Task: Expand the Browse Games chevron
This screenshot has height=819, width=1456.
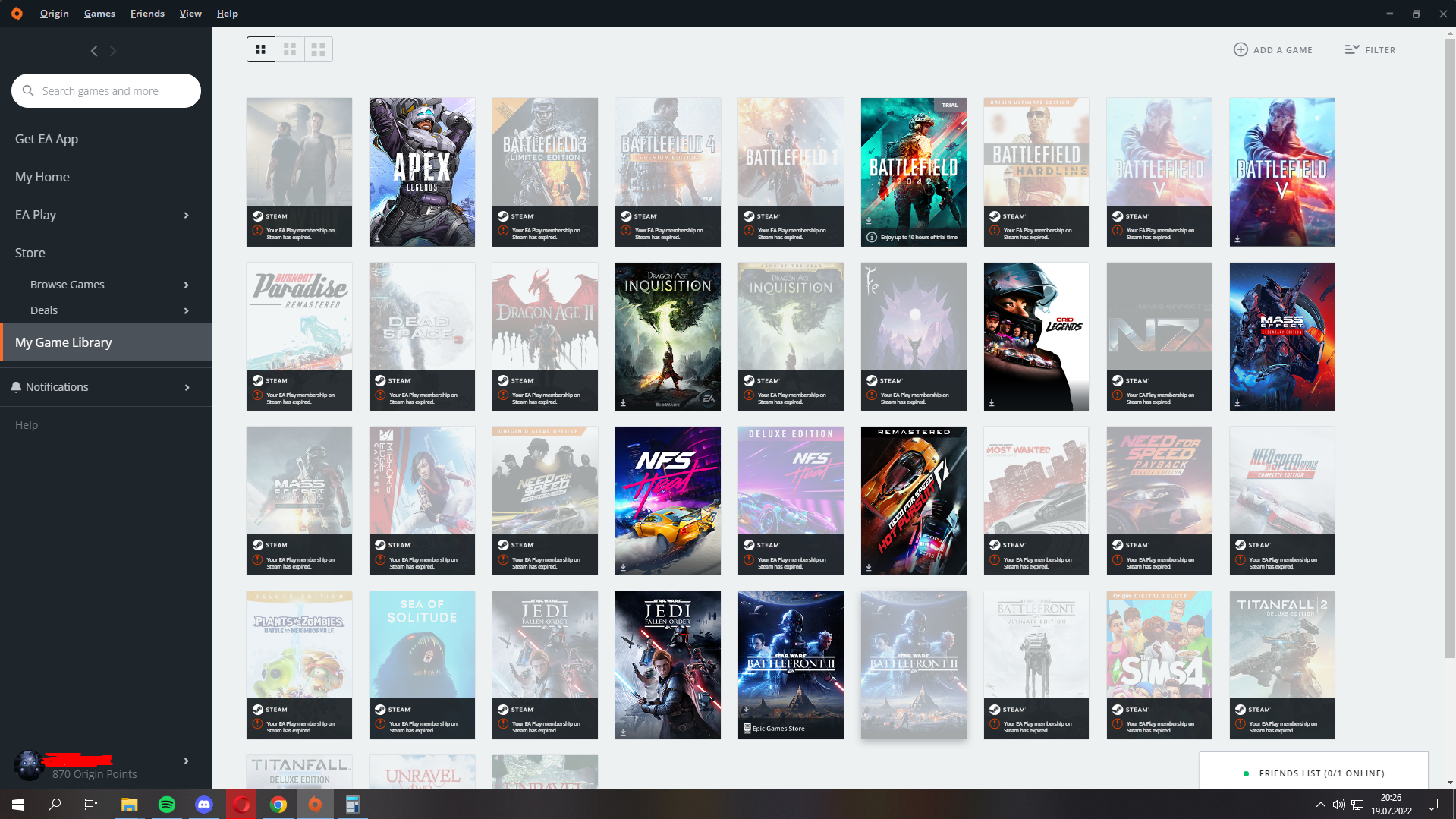Action: 187,285
